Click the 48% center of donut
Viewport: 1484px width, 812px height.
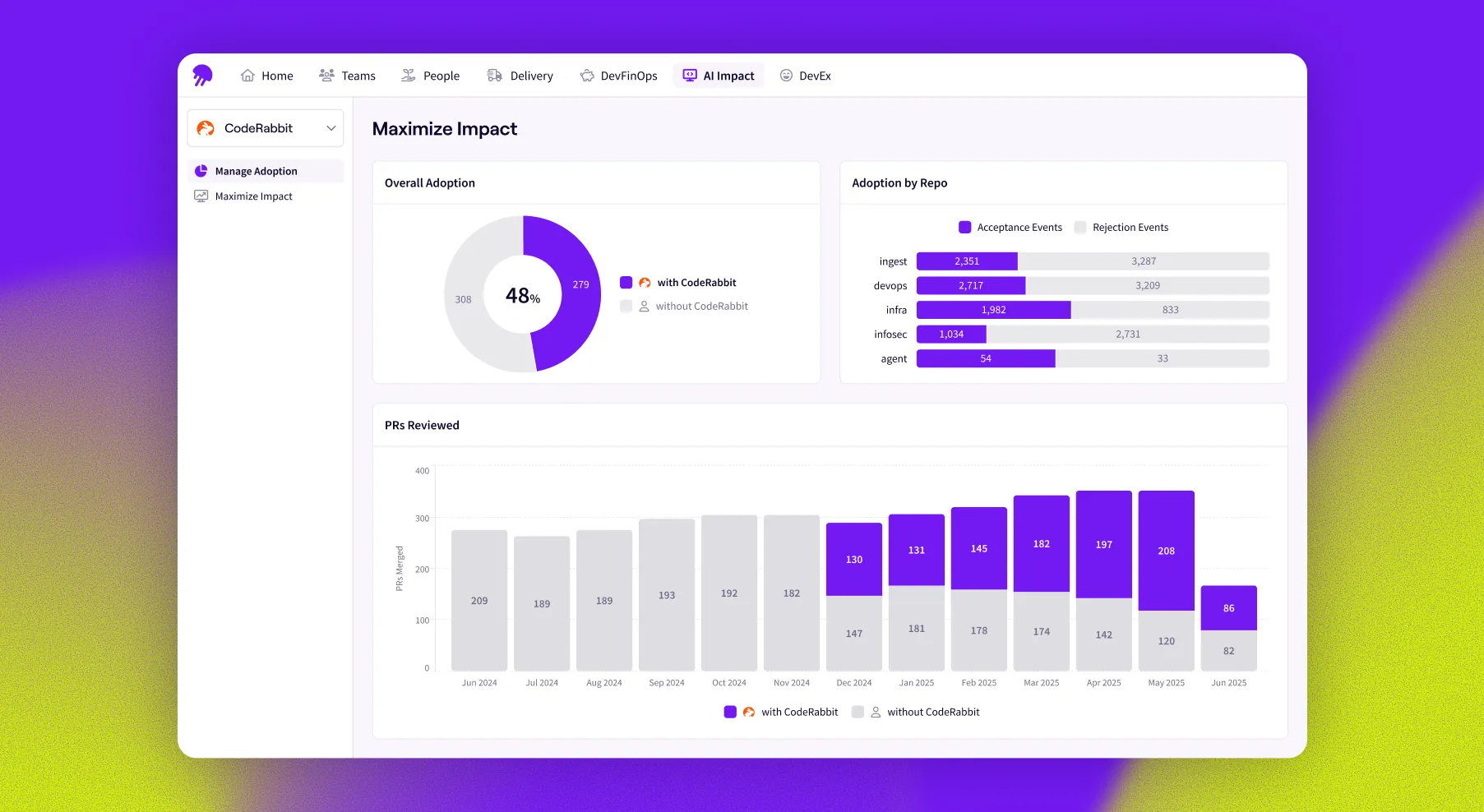pos(523,295)
